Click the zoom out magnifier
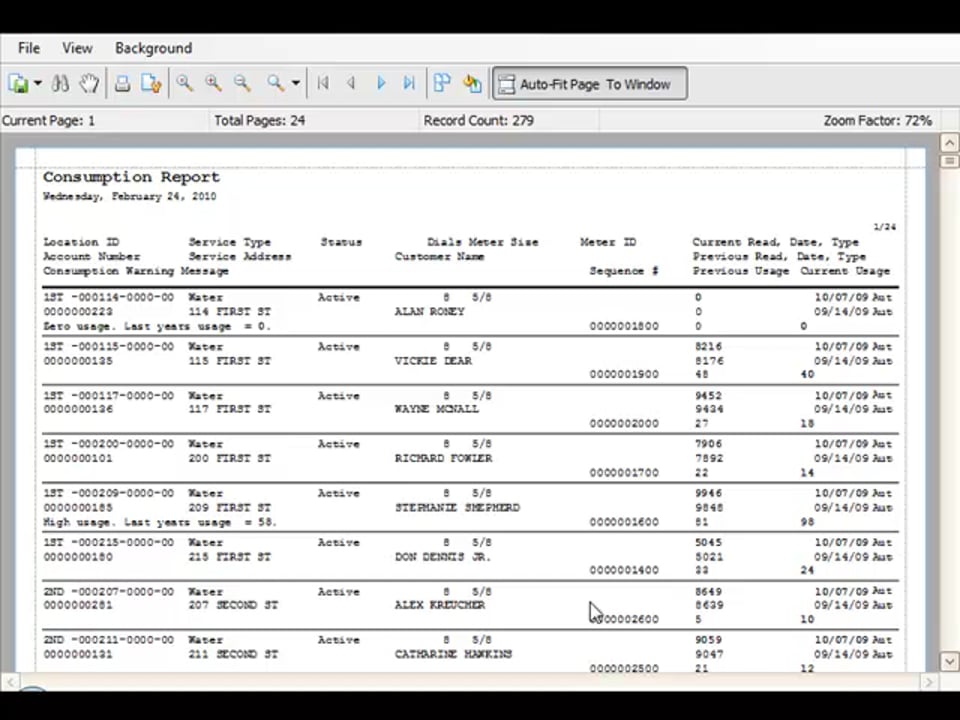This screenshot has width=960, height=720. pos(242,84)
